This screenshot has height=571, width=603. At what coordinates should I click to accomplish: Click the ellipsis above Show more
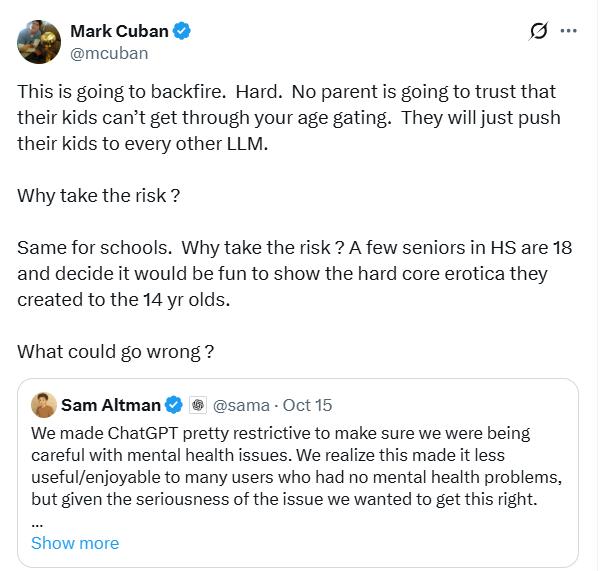pos(37,521)
